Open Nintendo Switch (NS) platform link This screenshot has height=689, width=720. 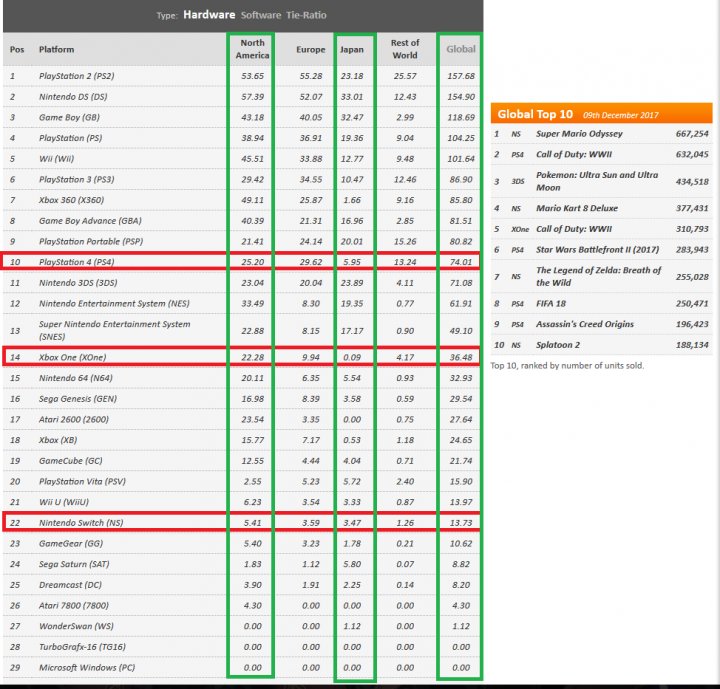[x=81, y=522]
